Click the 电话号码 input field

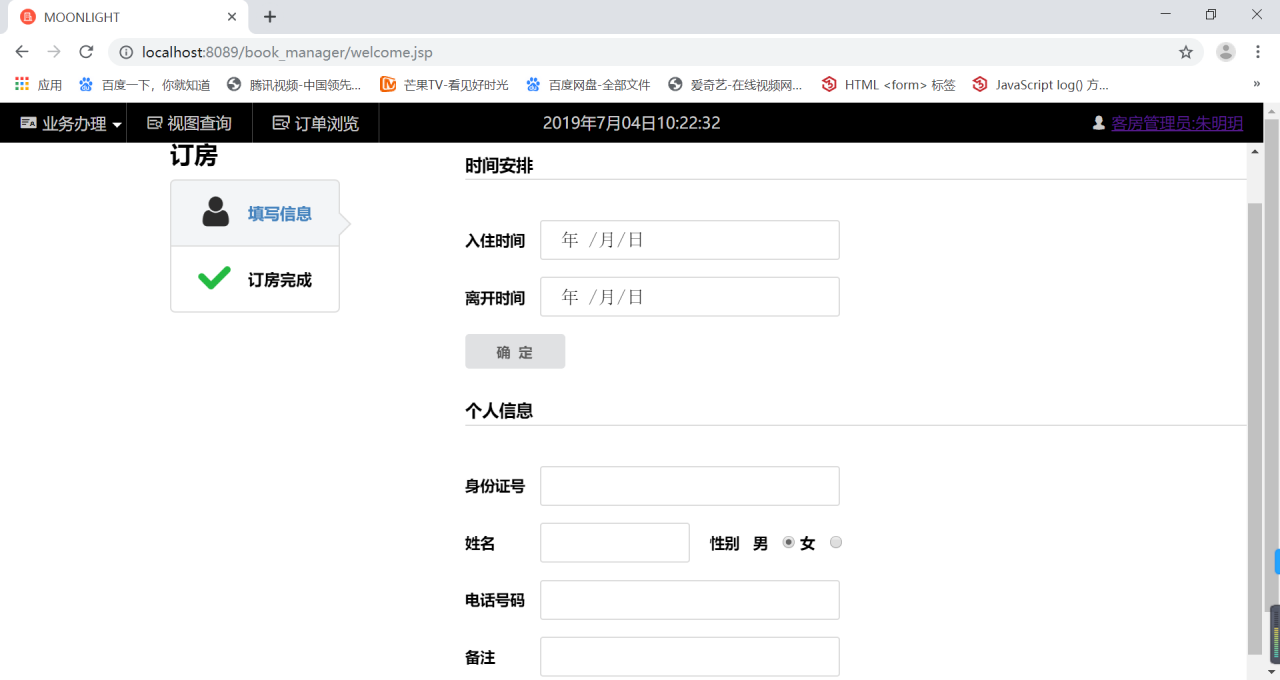coord(690,600)
